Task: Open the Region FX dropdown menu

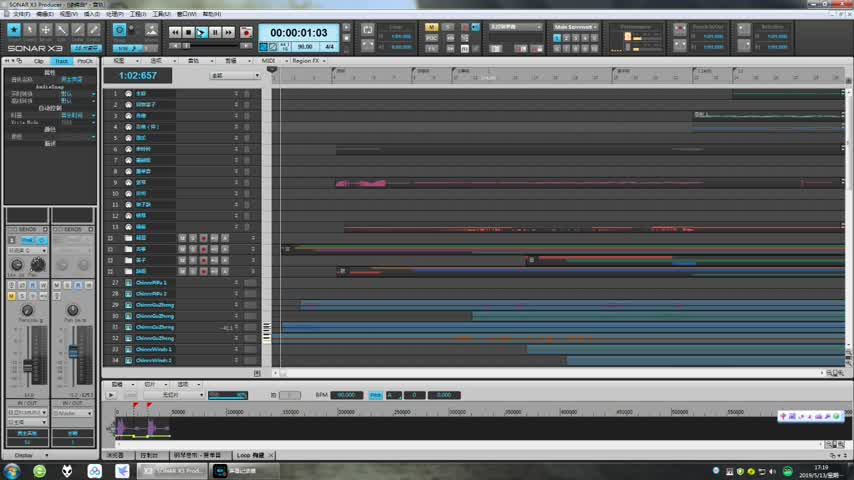Action: click(x=306, y=61)
